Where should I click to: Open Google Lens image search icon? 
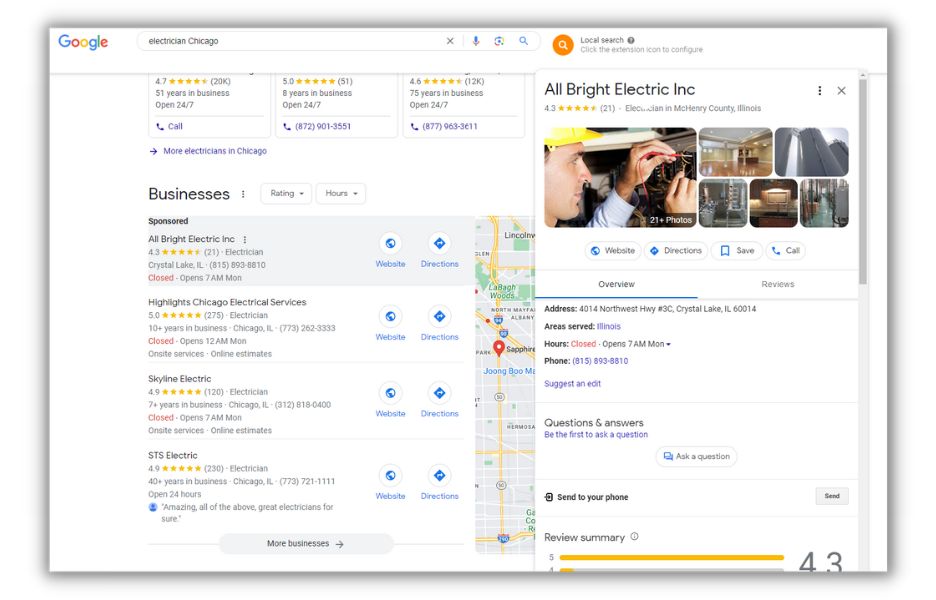click(499, 41)
